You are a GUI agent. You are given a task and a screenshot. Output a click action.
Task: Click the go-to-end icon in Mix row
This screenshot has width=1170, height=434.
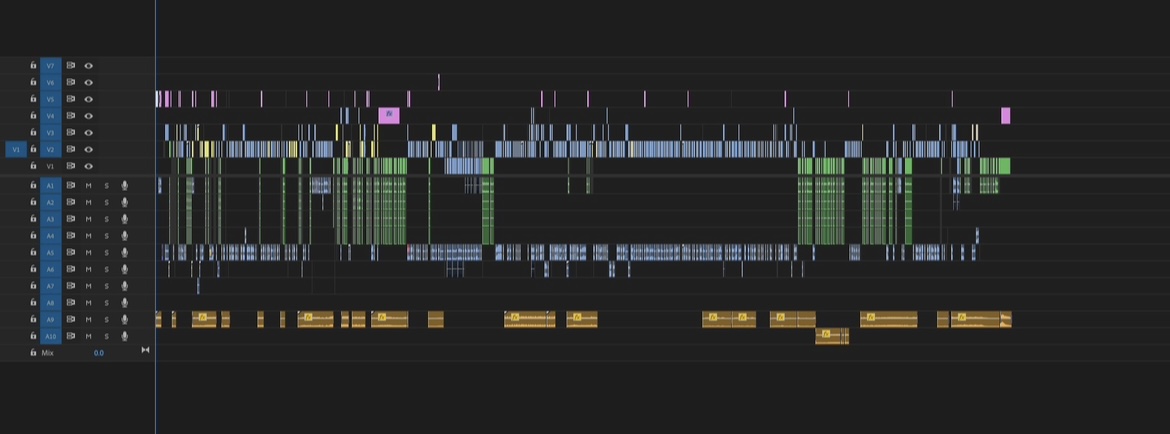[145, 350]
